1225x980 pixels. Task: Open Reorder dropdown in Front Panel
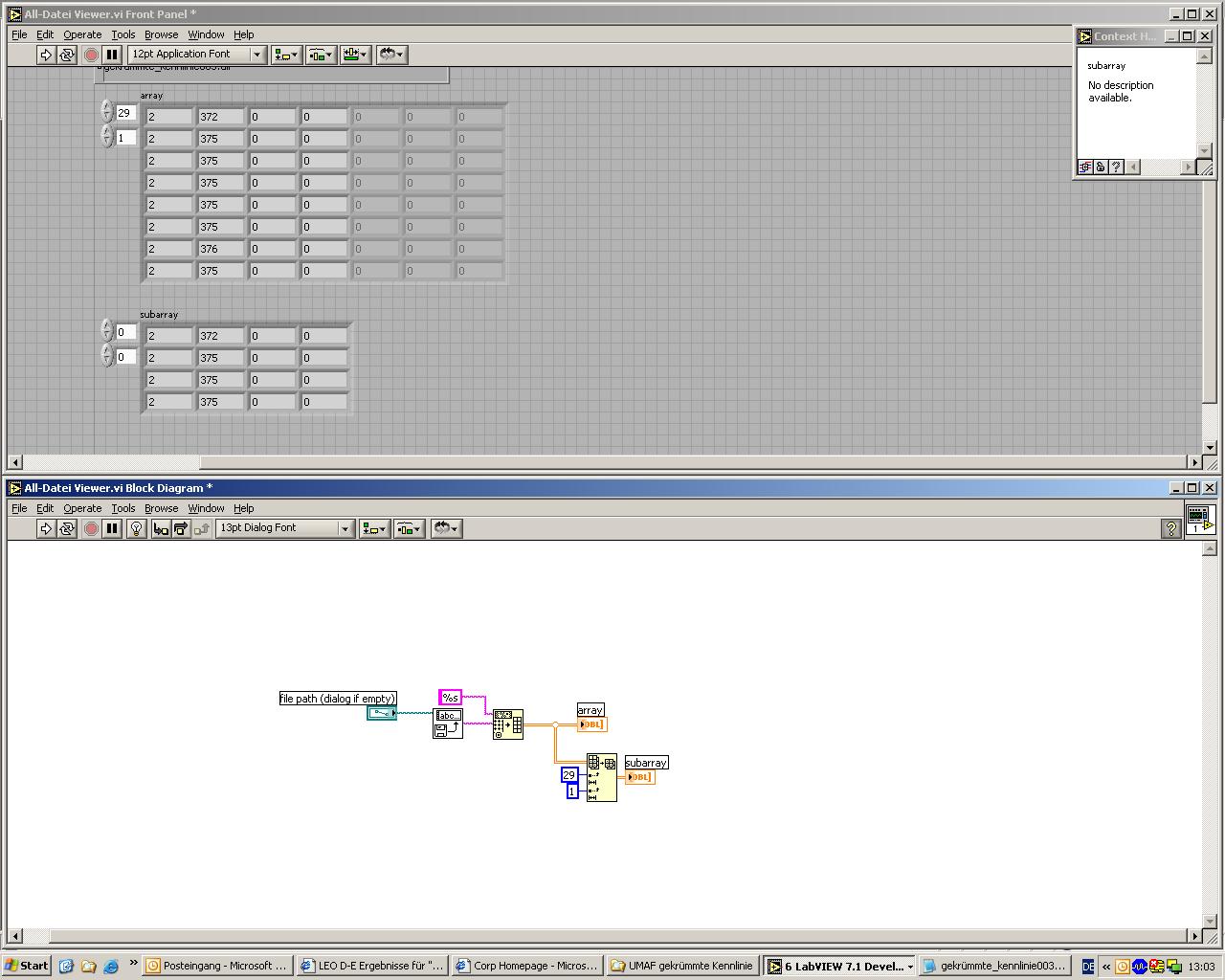point(392,55)
